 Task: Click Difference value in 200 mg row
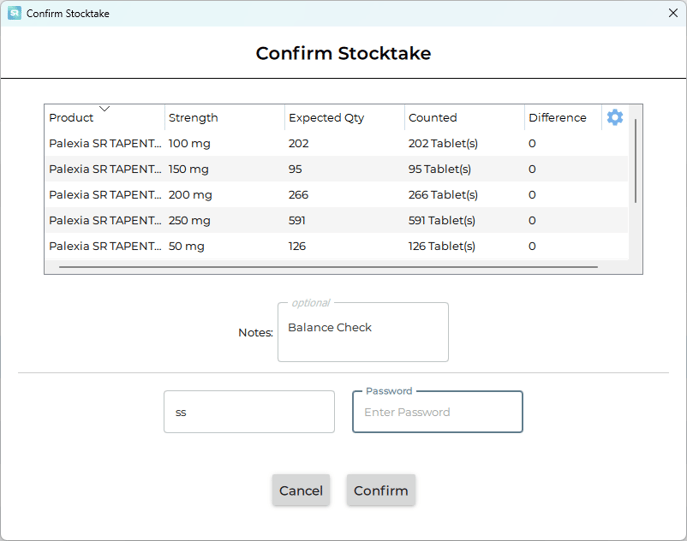pos(532,194)
